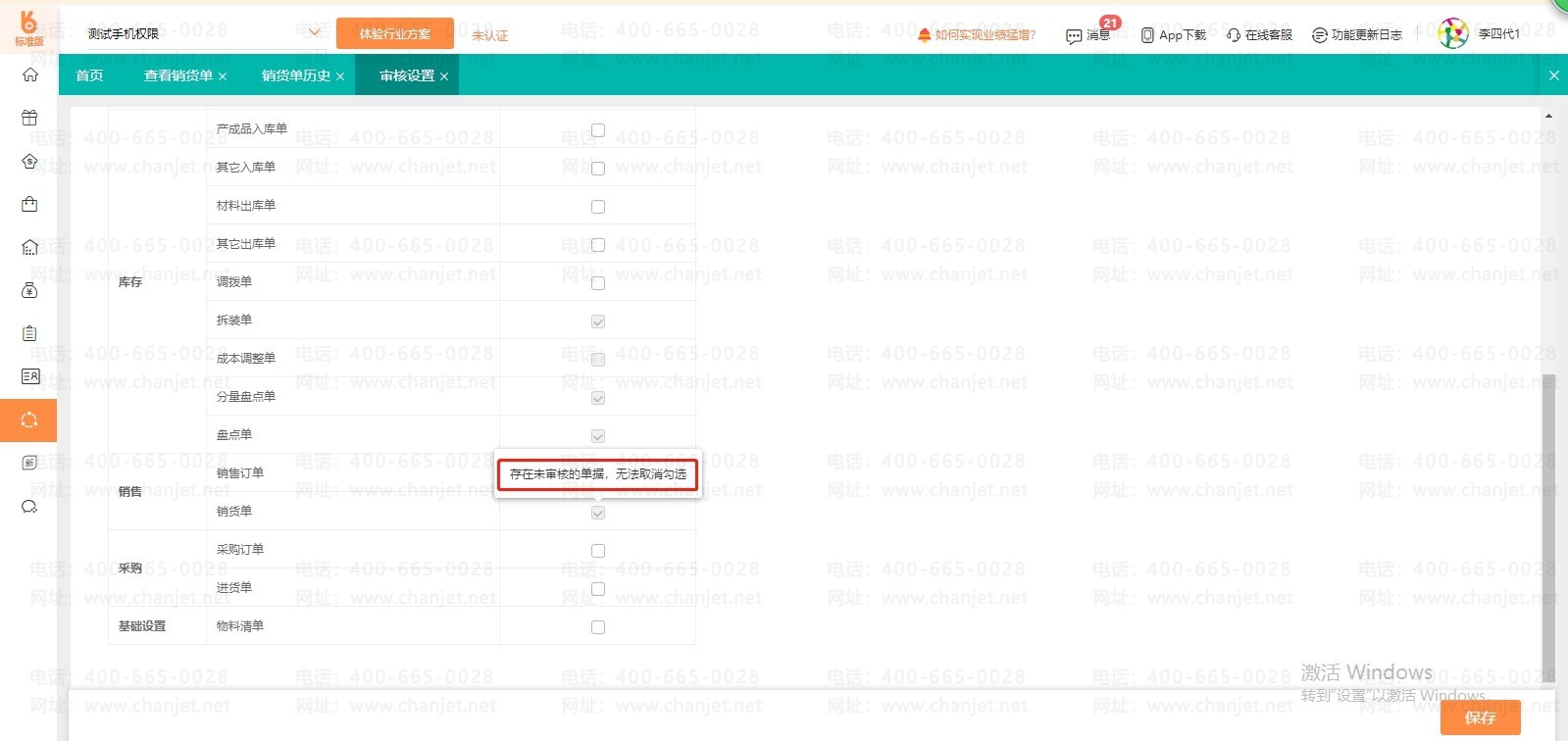The image size is (1568, 741).
Task: Open the 消息 message icon
Action: point(1074,36)
